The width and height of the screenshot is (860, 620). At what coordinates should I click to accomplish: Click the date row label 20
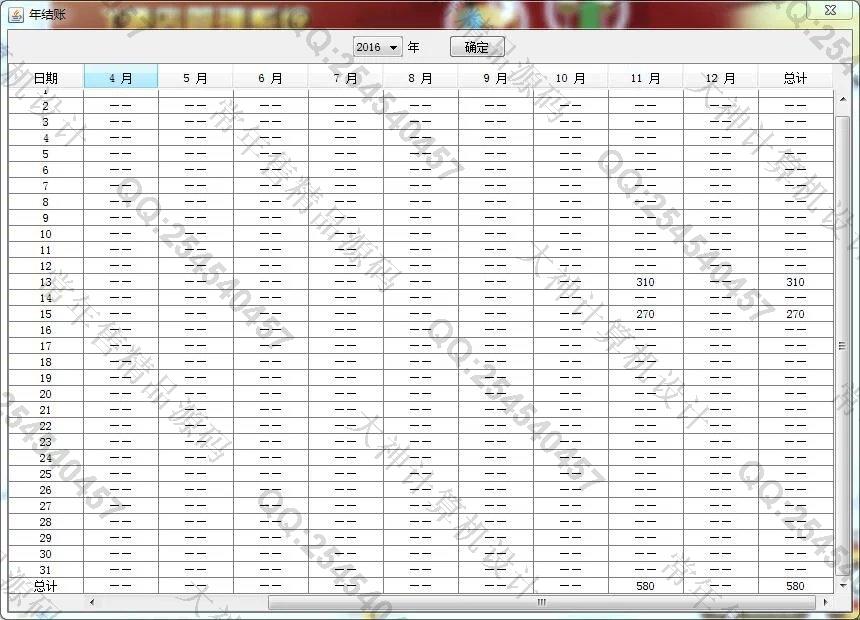(x=46, y=394)
